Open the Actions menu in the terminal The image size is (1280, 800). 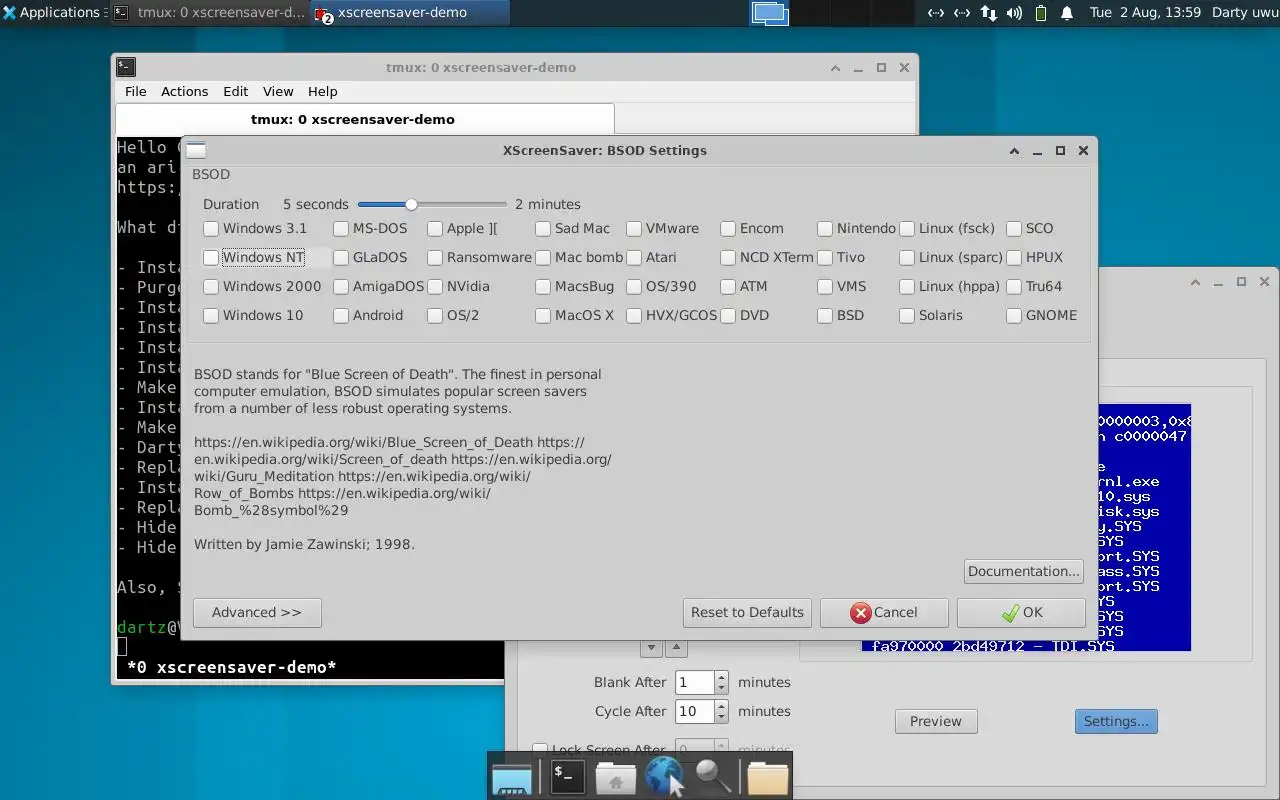(185, 91)
